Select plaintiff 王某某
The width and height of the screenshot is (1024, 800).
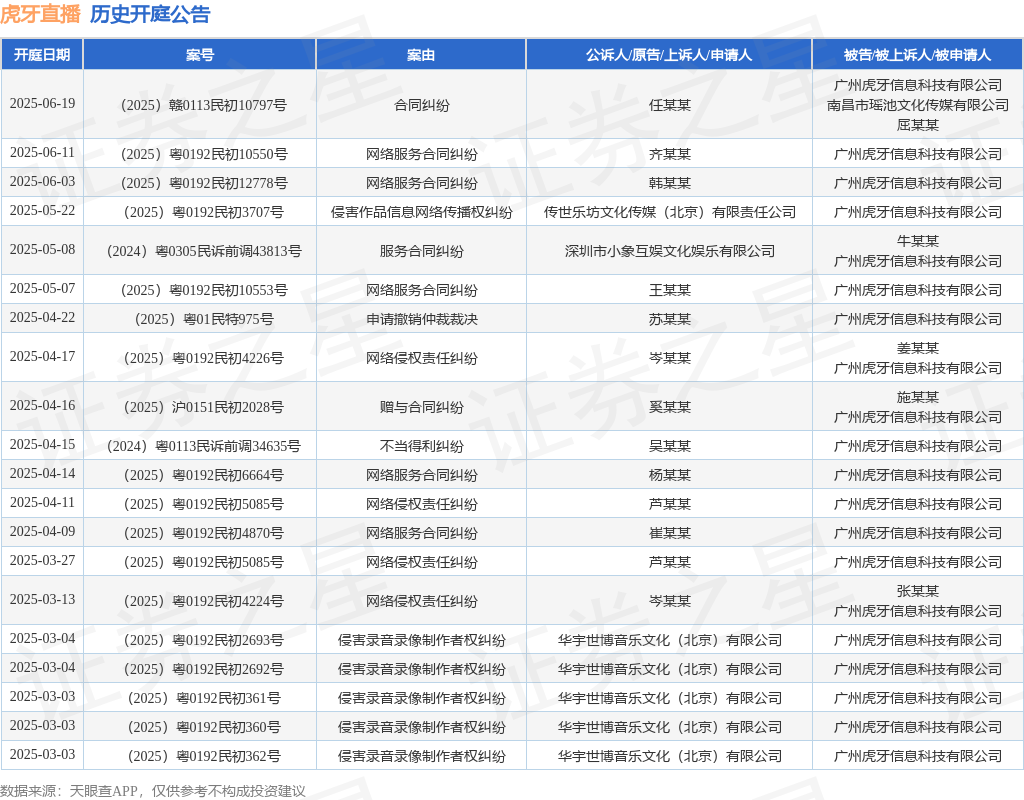coord(669,290)
